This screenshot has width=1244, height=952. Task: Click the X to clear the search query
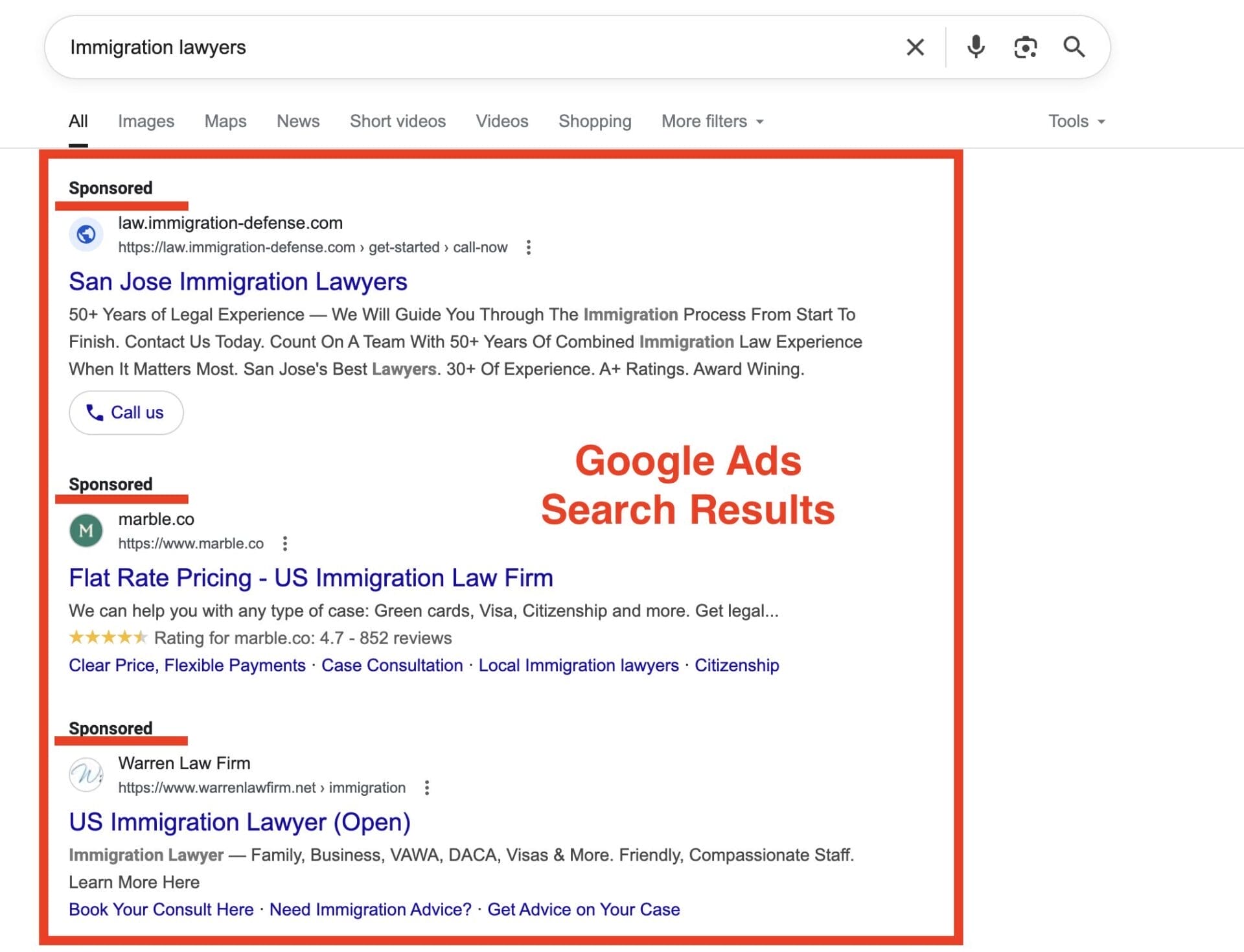point(915,47)
